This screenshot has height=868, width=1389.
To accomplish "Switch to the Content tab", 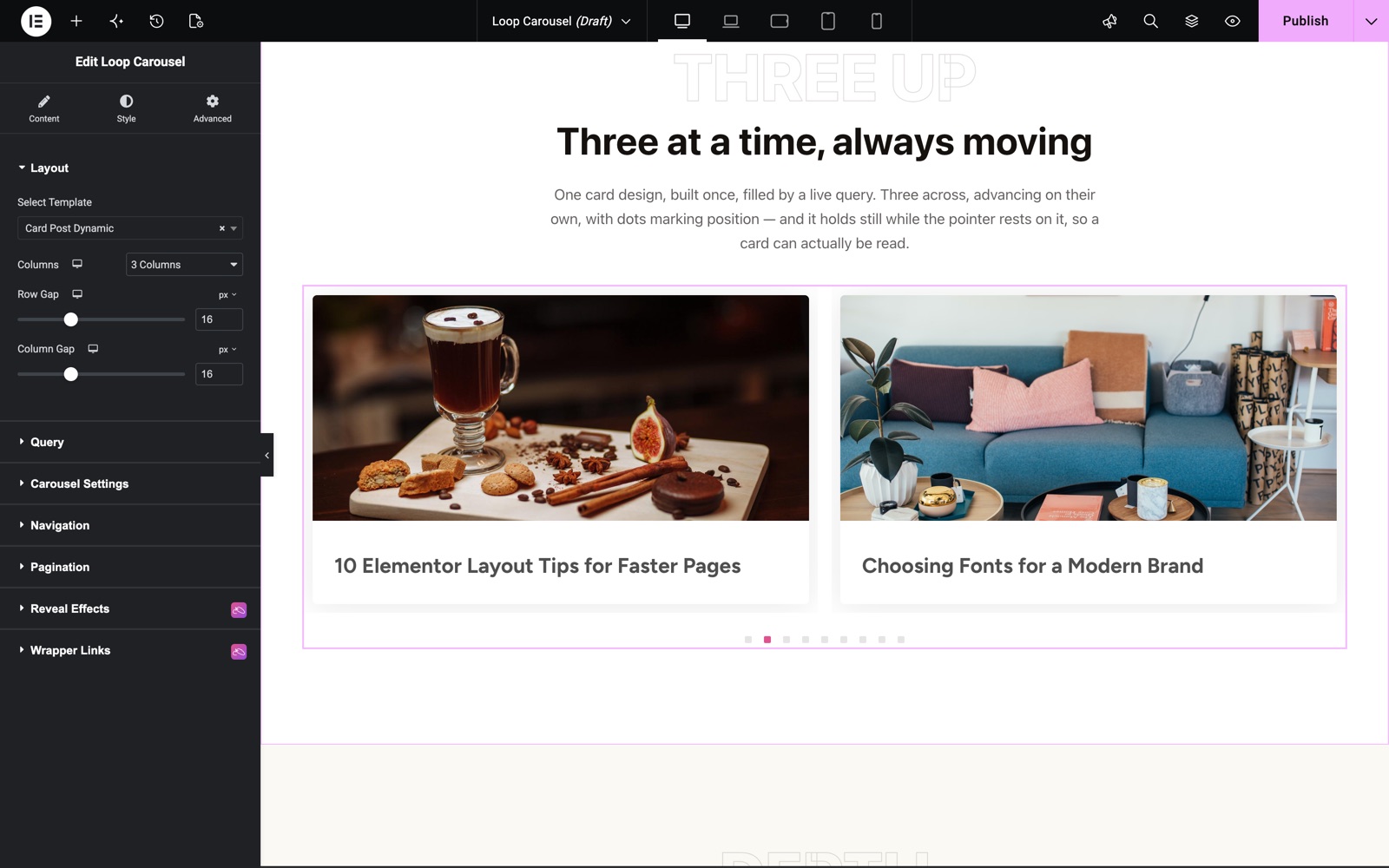I will pyautogui.click(x=44, y=108).
